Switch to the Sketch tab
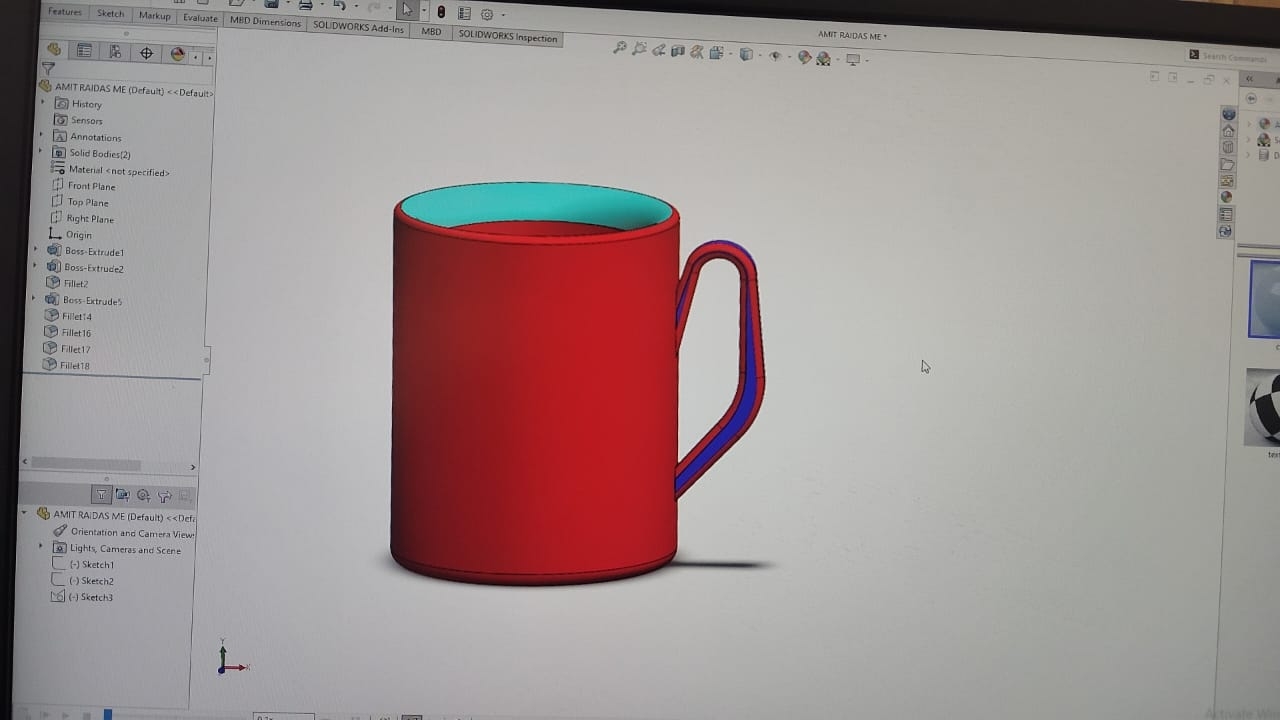The height and width of the screenshot is (720, 1280). pyautogui.click(x=110, y=14)
